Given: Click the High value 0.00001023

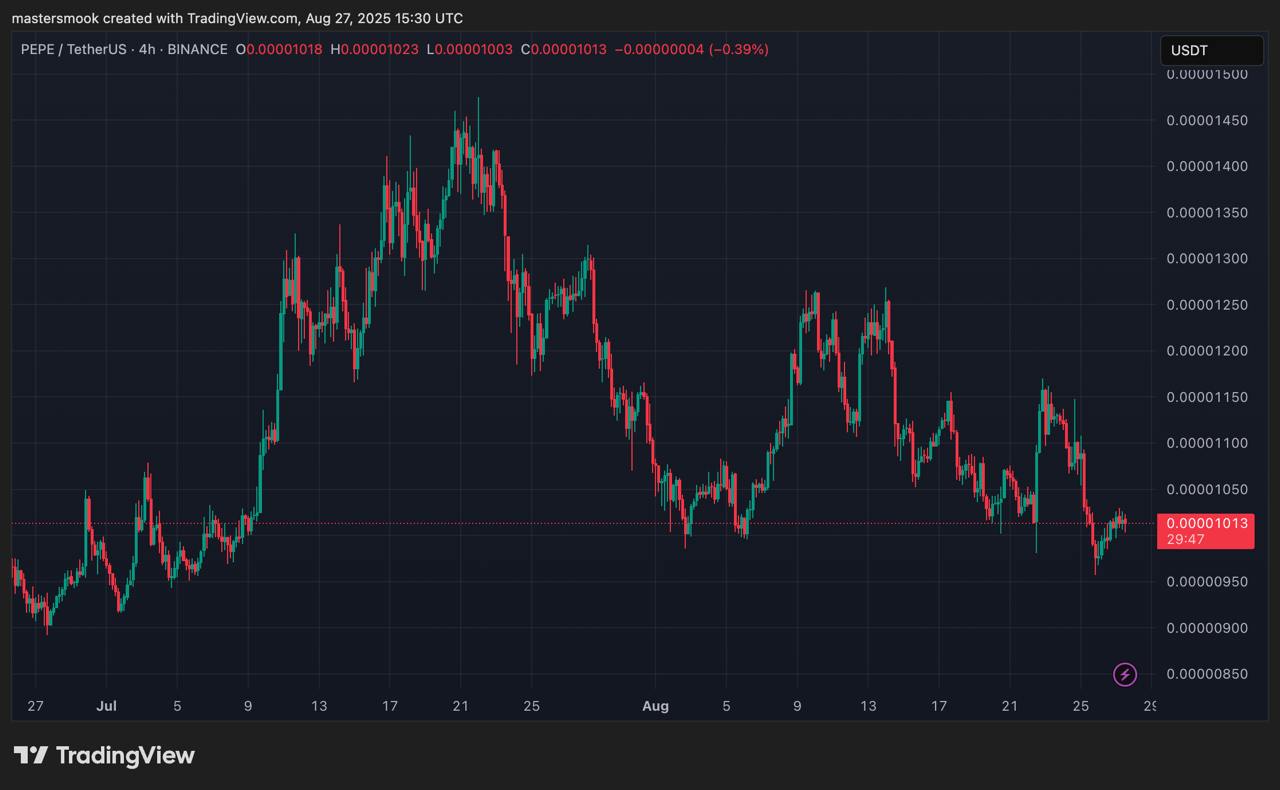Looking at the screenshot, I should tap(379, 49).
